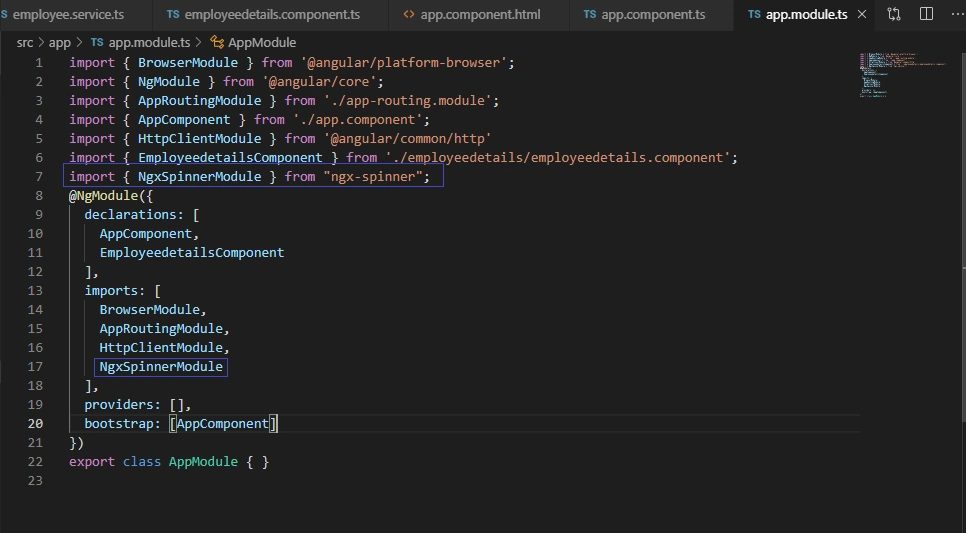Click the "ngx-spinner" string on line 7
966x533 pixels.
click(373, 176)
